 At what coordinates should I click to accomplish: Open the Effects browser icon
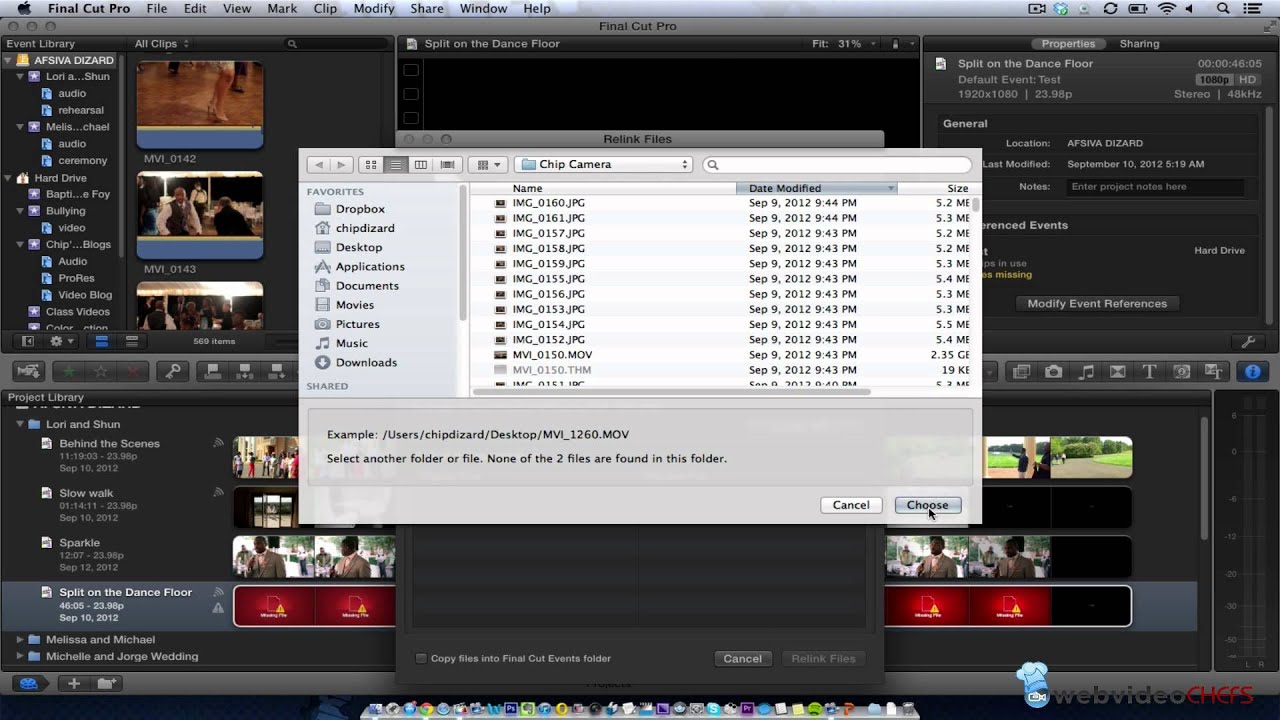coord(1021,372)
